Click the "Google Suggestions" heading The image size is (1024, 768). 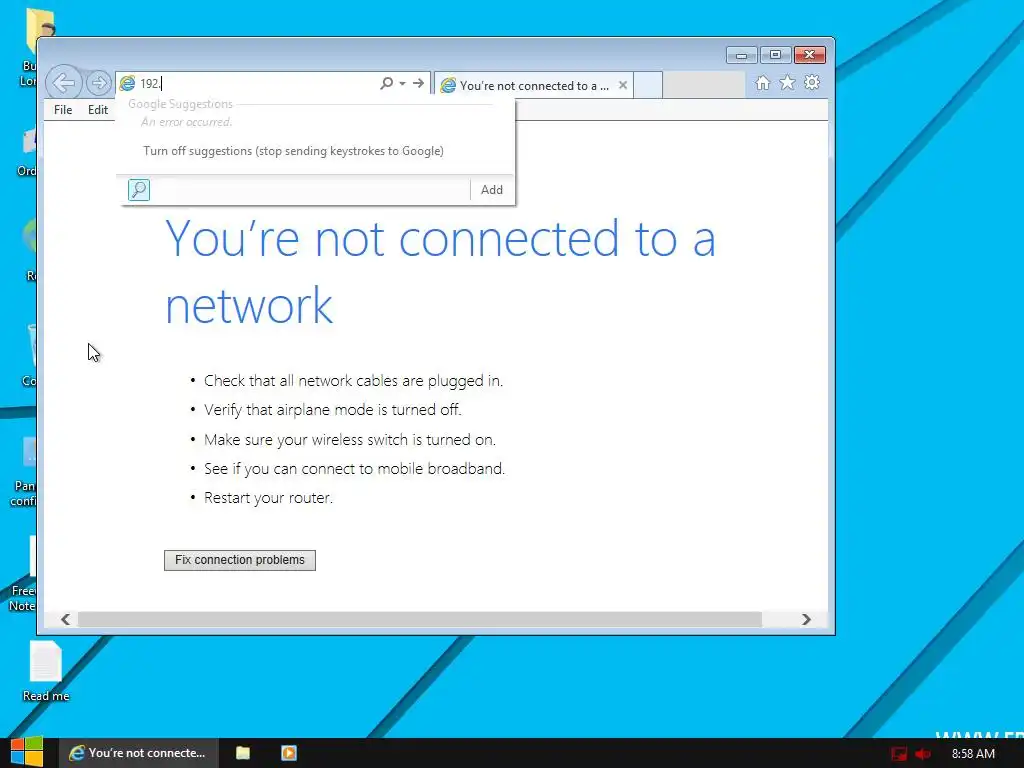pos(180,104)
